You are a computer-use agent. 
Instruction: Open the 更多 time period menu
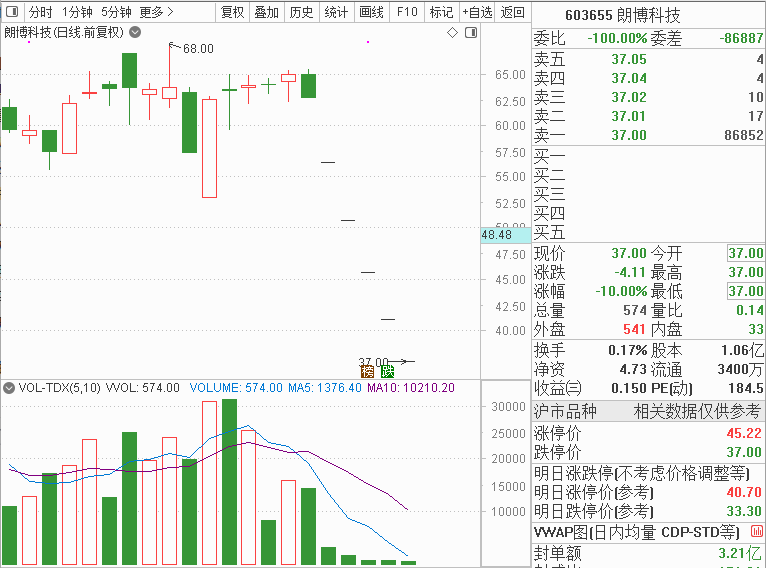155,12
